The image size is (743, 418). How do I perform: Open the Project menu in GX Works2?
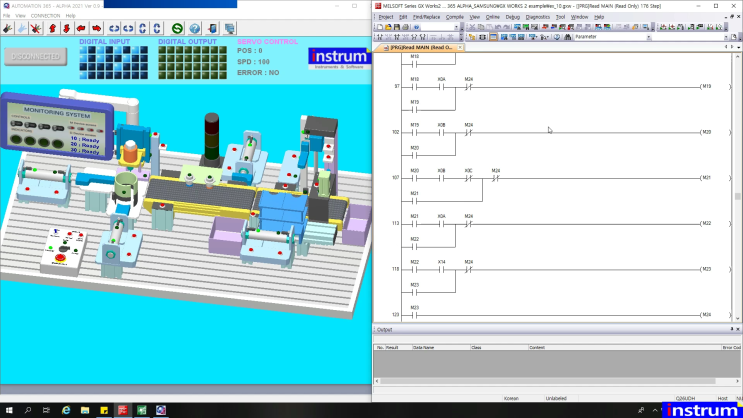click(386, 17)
